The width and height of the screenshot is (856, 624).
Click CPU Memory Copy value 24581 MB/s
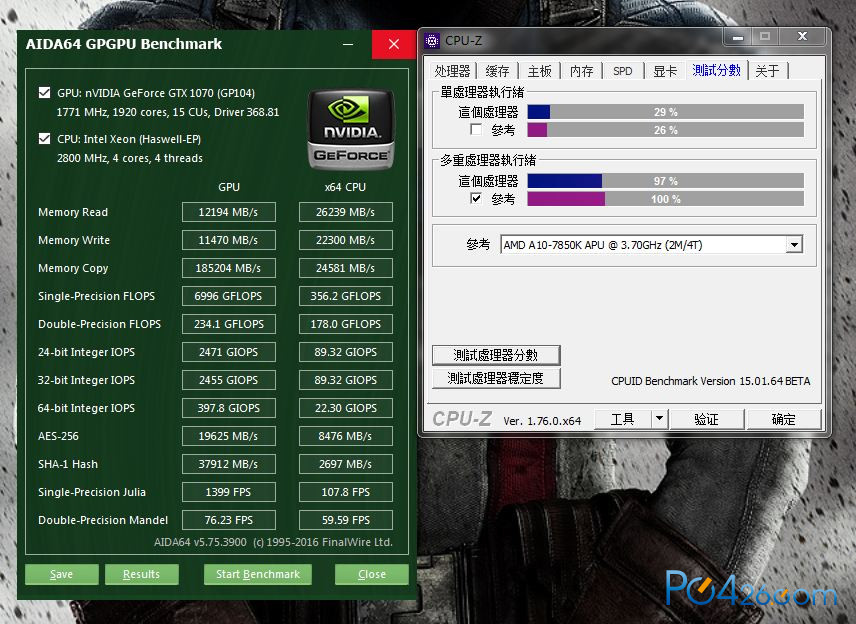(x=346, y=268)
